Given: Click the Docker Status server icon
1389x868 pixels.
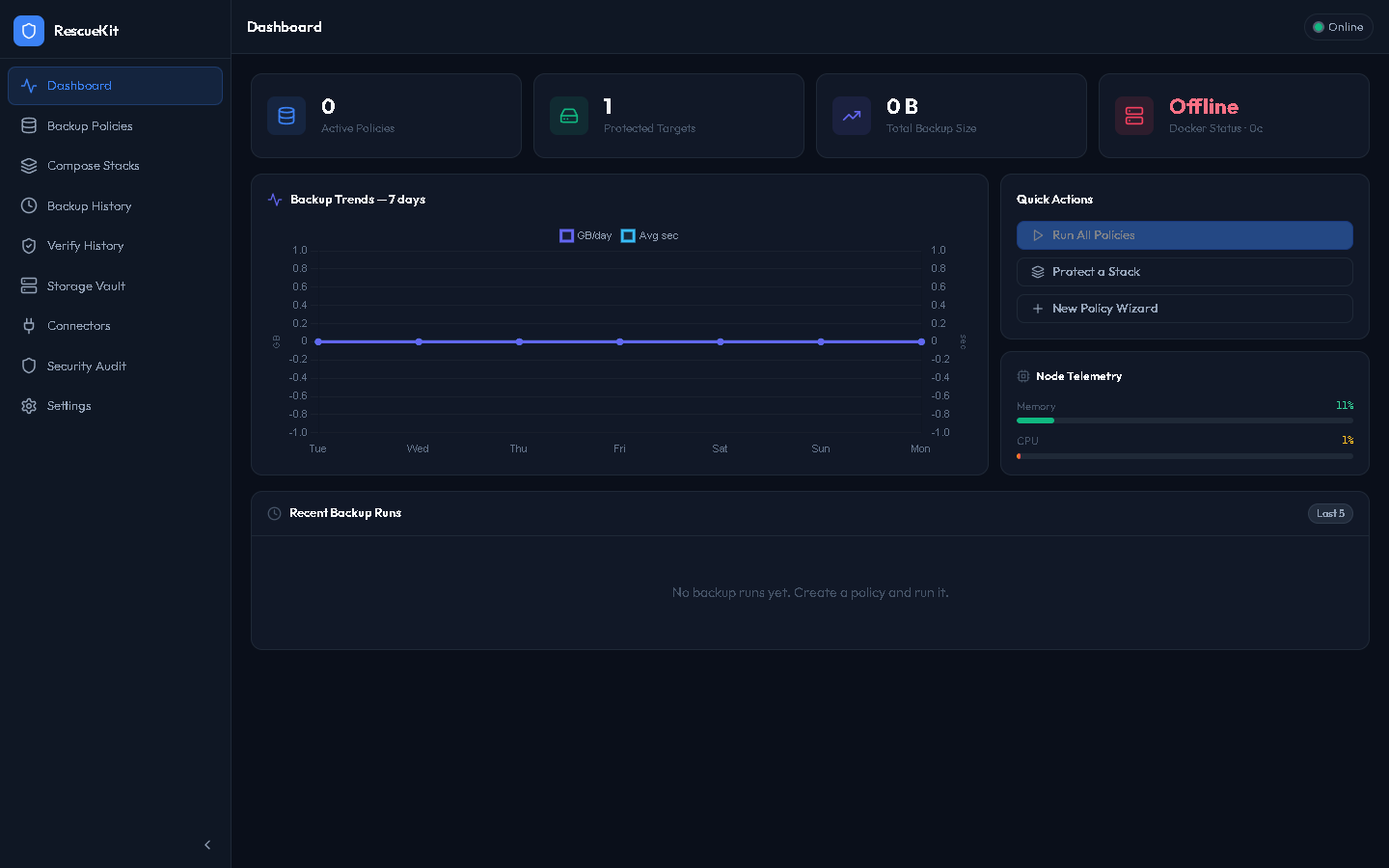Looking at the screenshot, I should click(1134, 116).
